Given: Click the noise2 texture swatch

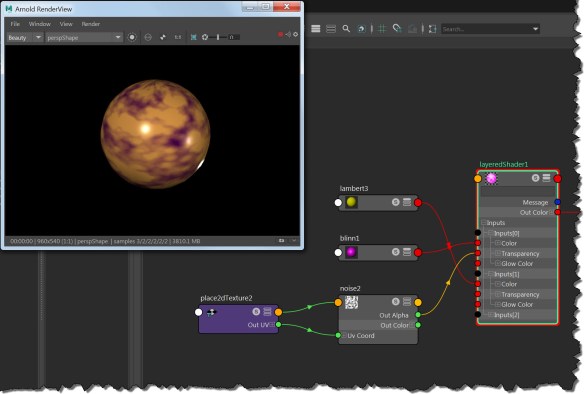Looking at the screenshot, I should pos(351,302).
